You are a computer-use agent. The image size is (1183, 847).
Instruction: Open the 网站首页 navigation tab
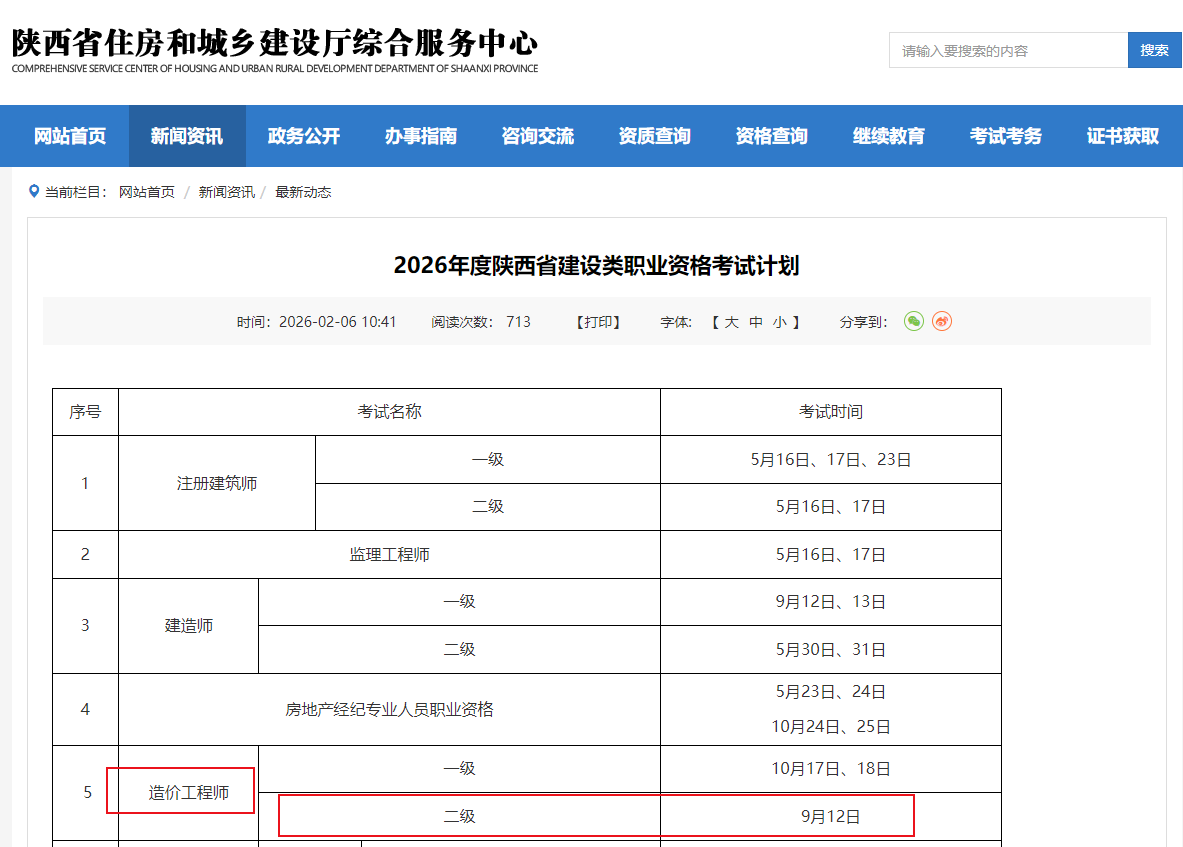pyautogui.click(x=69, y=135)
